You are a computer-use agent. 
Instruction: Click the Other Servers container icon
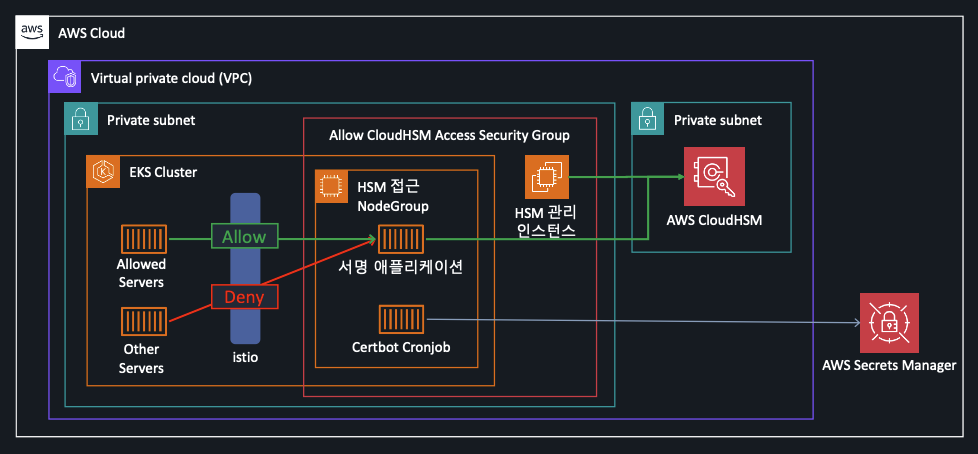tap(143, 322)
